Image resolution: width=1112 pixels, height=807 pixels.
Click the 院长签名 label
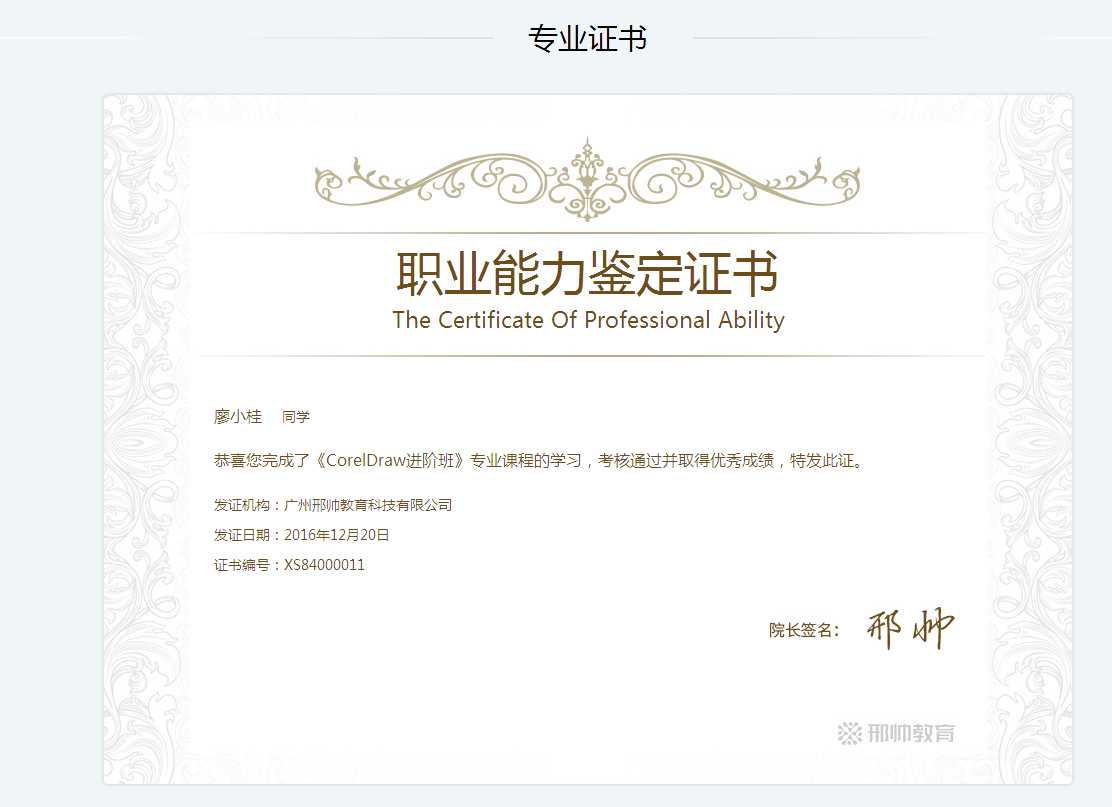click(803, 630)
